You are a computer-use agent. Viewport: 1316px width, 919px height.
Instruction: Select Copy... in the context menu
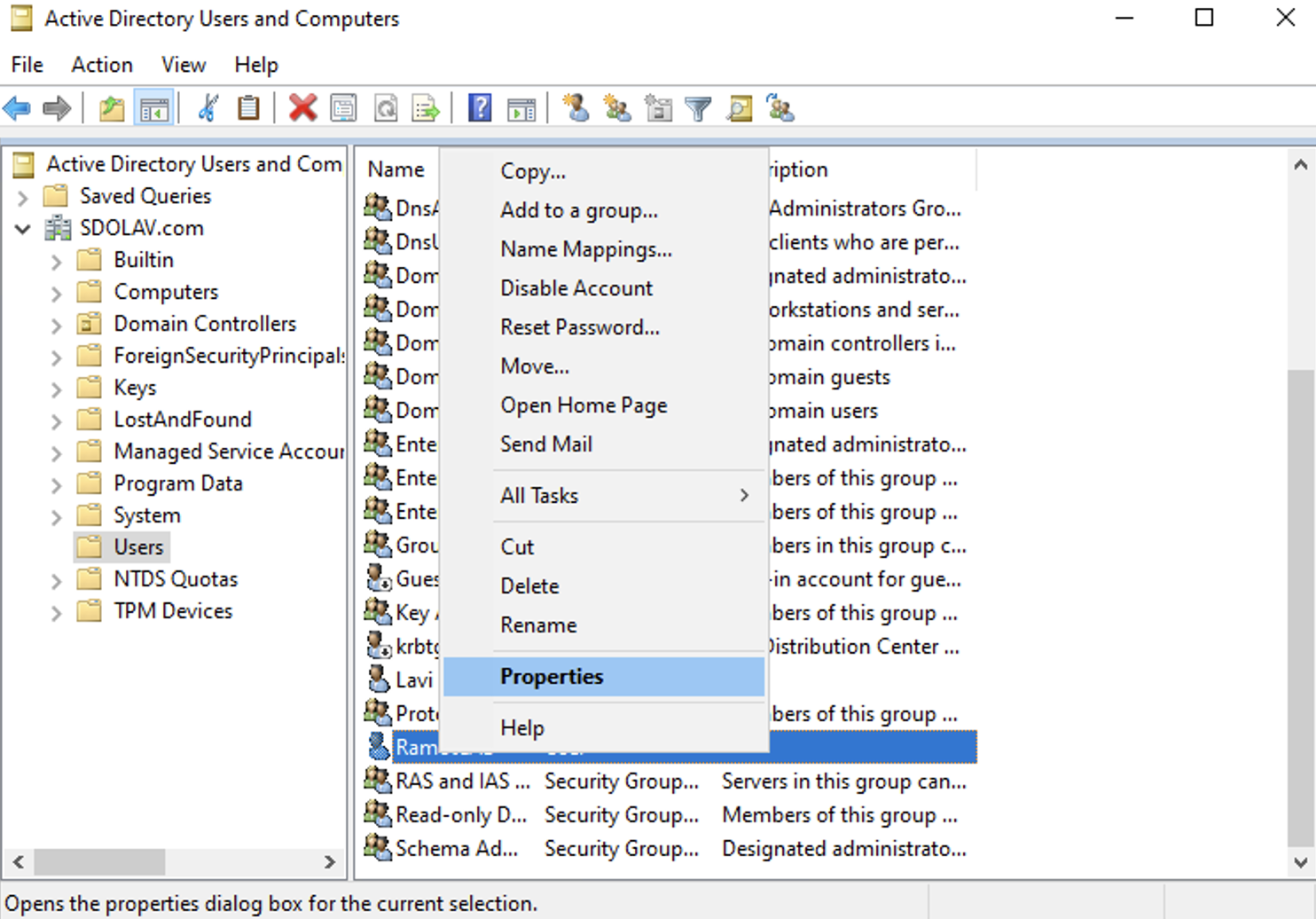point(604,171)
